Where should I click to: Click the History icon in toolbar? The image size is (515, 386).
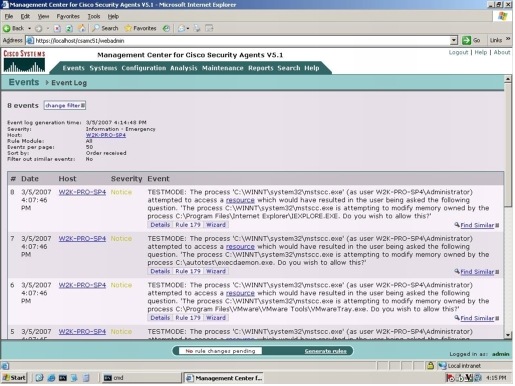coord(166,28)
